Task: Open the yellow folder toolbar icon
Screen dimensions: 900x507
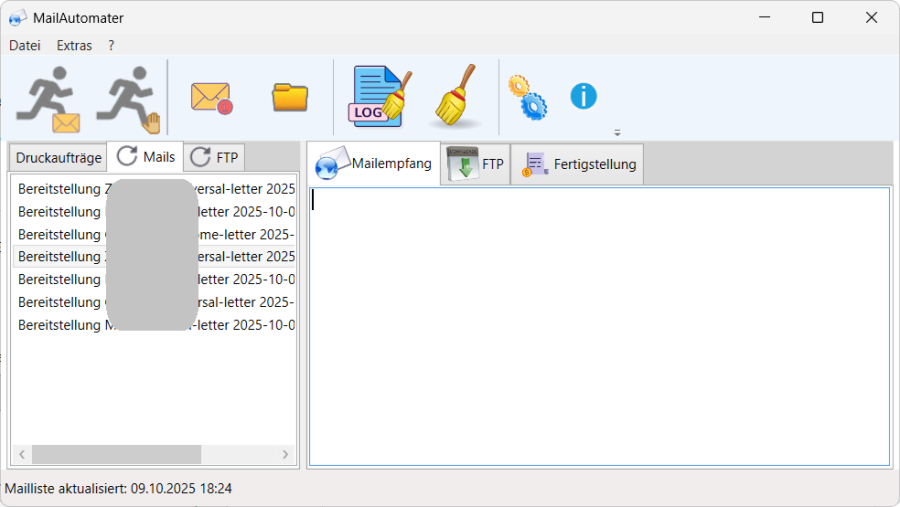Action: point(290,97)
